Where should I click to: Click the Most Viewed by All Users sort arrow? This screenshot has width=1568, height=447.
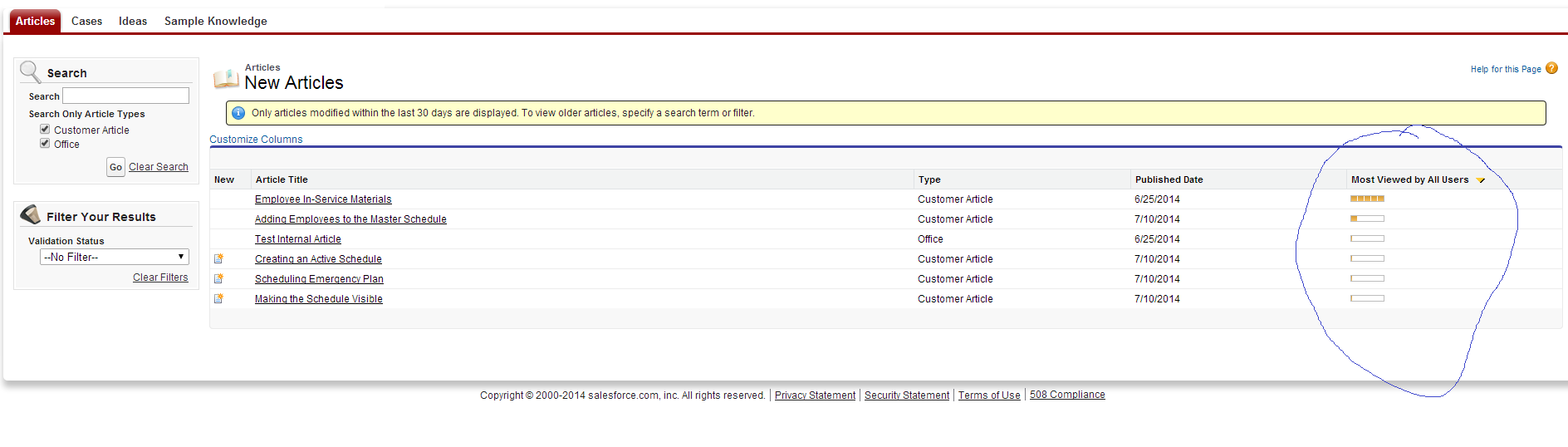pyautogui.click(x=1480, y=180)
